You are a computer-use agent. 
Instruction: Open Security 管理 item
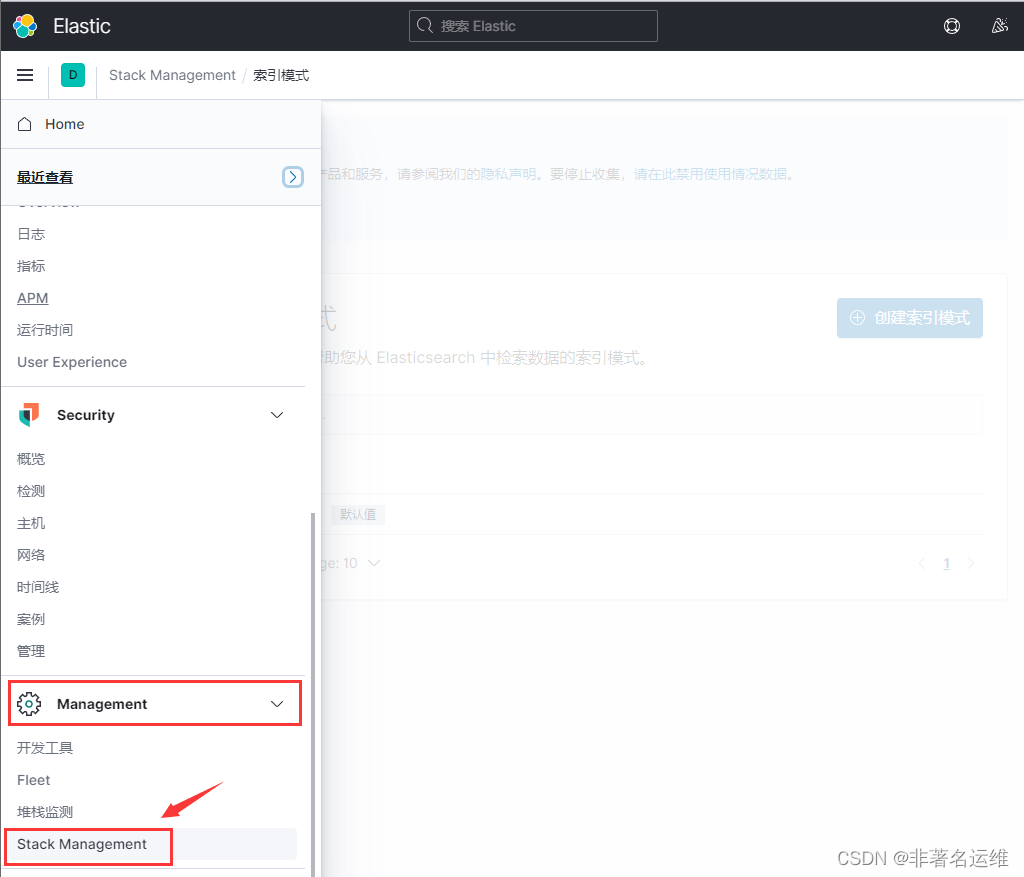(31, 651)
